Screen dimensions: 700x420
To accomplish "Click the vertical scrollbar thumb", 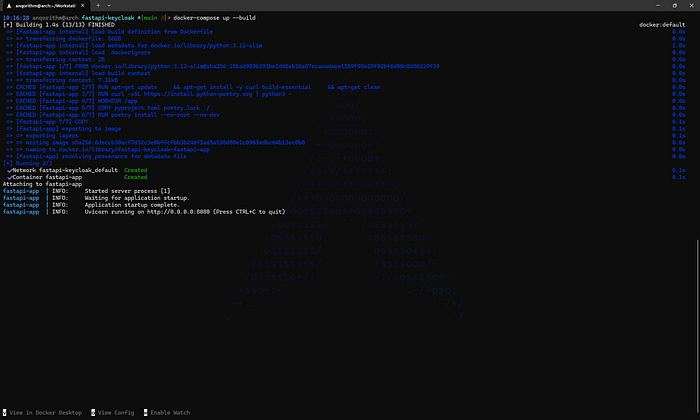I will tap(697, 326).
